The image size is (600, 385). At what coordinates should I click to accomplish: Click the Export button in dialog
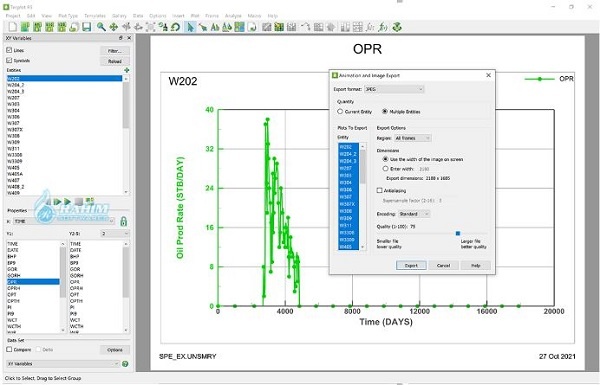pos(411,265)
